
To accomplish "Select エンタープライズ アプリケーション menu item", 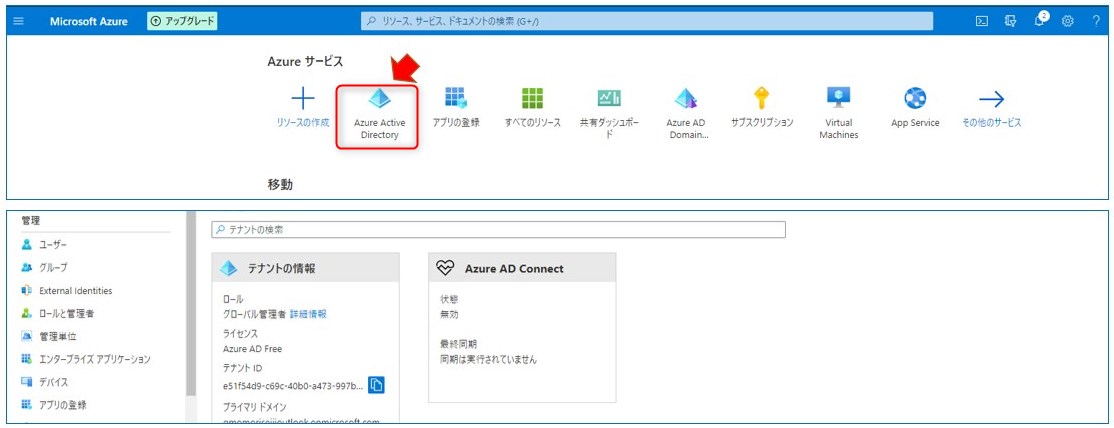I will pos(94,359).
